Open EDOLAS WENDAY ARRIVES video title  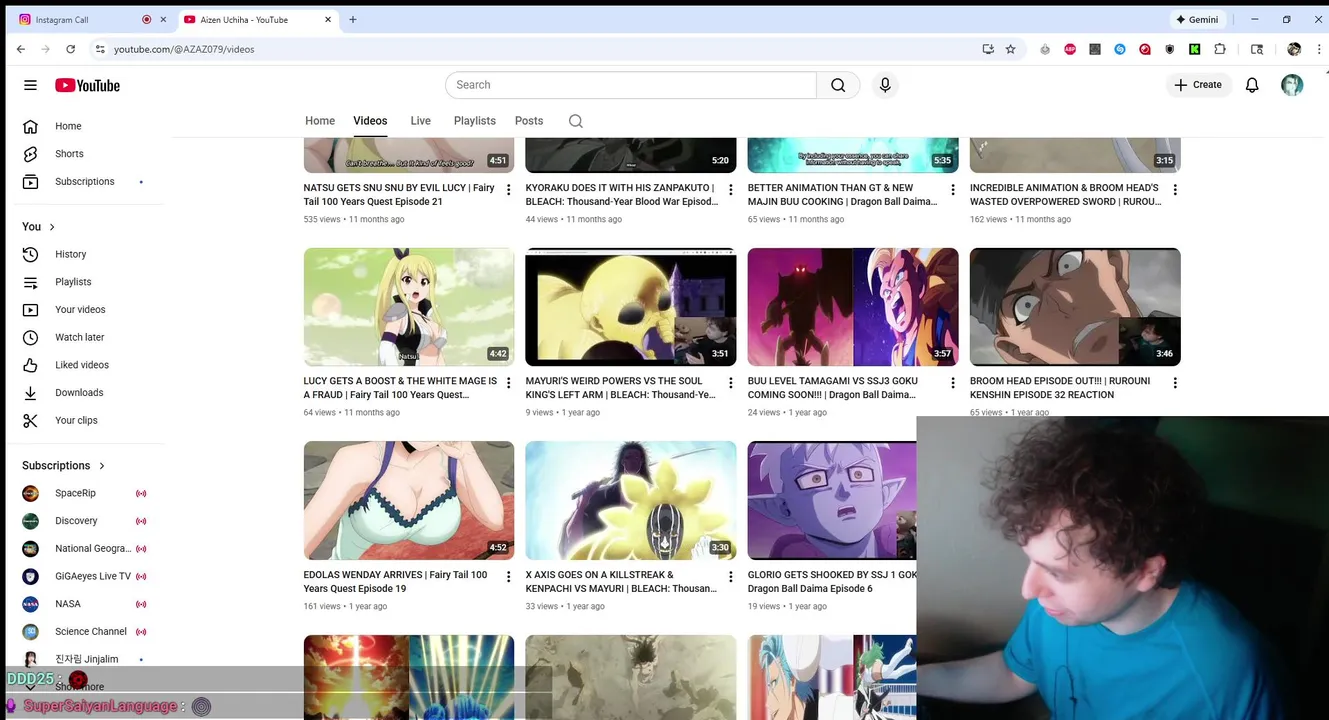pyautogui.click(x=395, y=582)
